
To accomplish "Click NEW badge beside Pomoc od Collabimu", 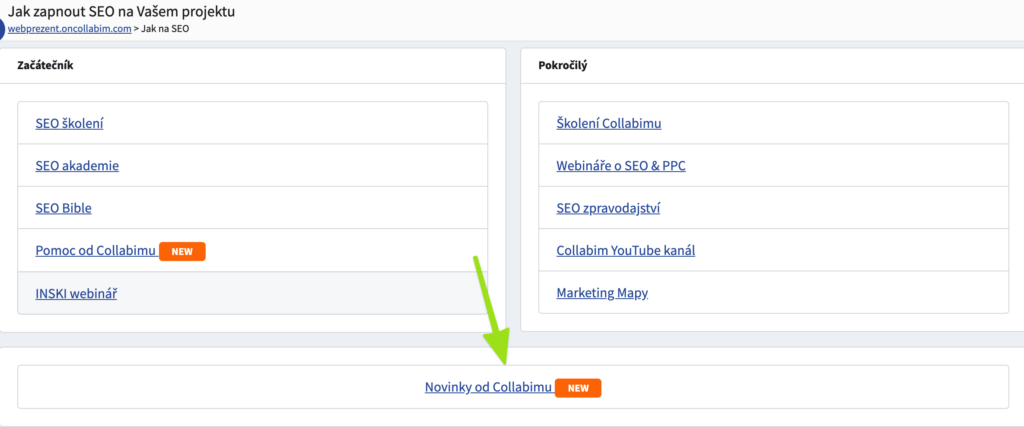I will pos(182,251).
